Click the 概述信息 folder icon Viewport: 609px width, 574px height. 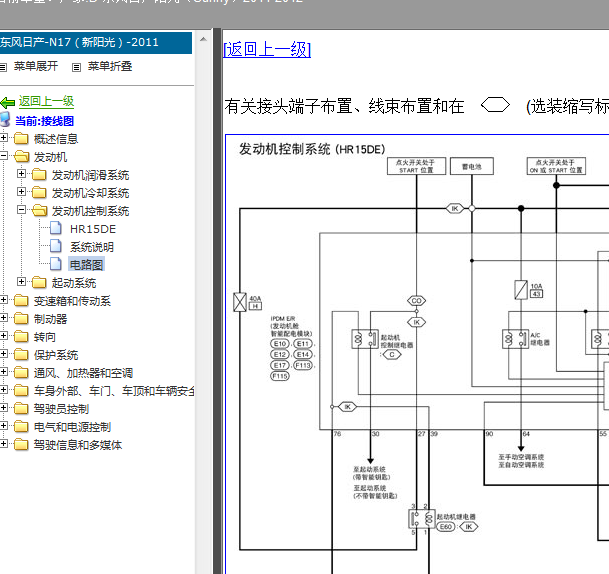21,138
